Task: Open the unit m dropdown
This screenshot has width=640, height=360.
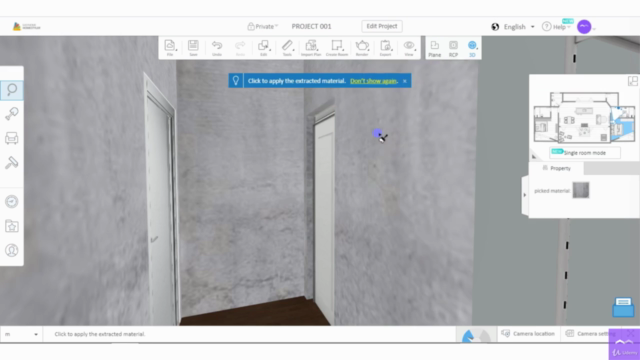Action: [21, 334]
